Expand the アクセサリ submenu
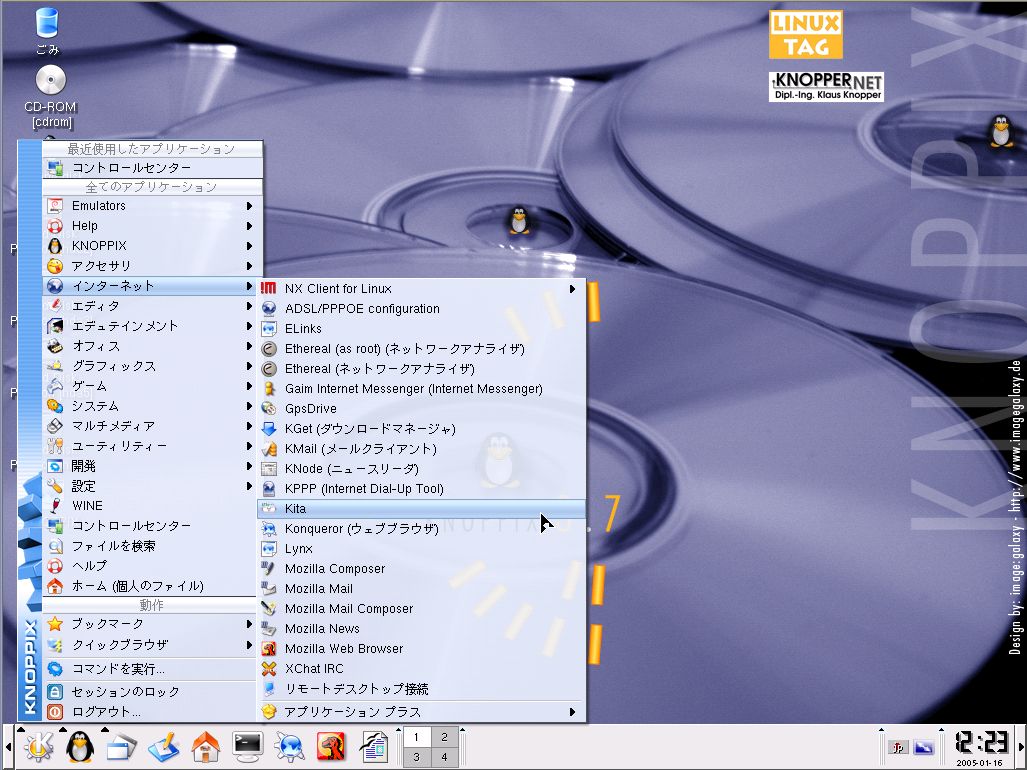The height and width of the screenshot is (770, 1027). click(x=150, y=266)
